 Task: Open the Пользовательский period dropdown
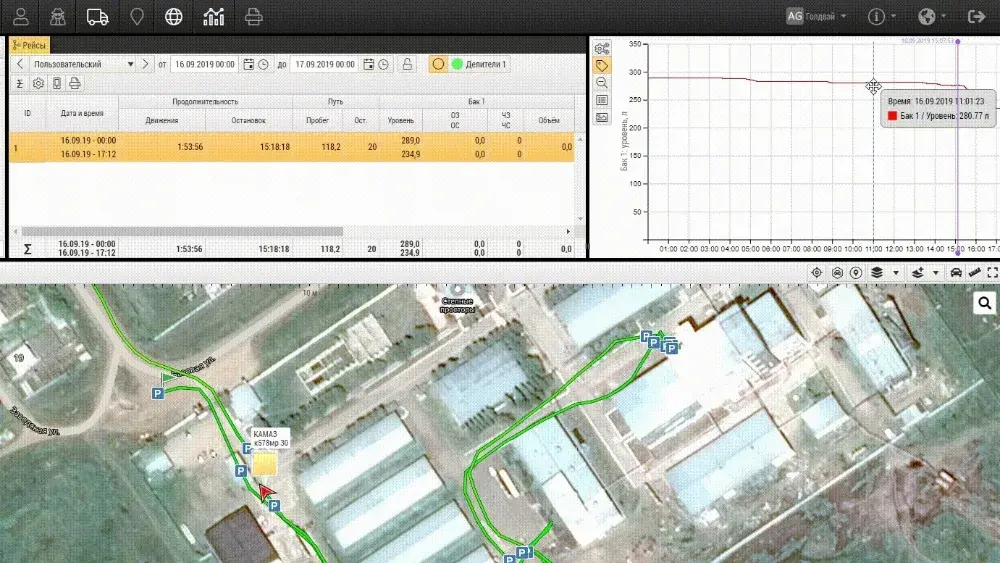(x=84, y=64)
